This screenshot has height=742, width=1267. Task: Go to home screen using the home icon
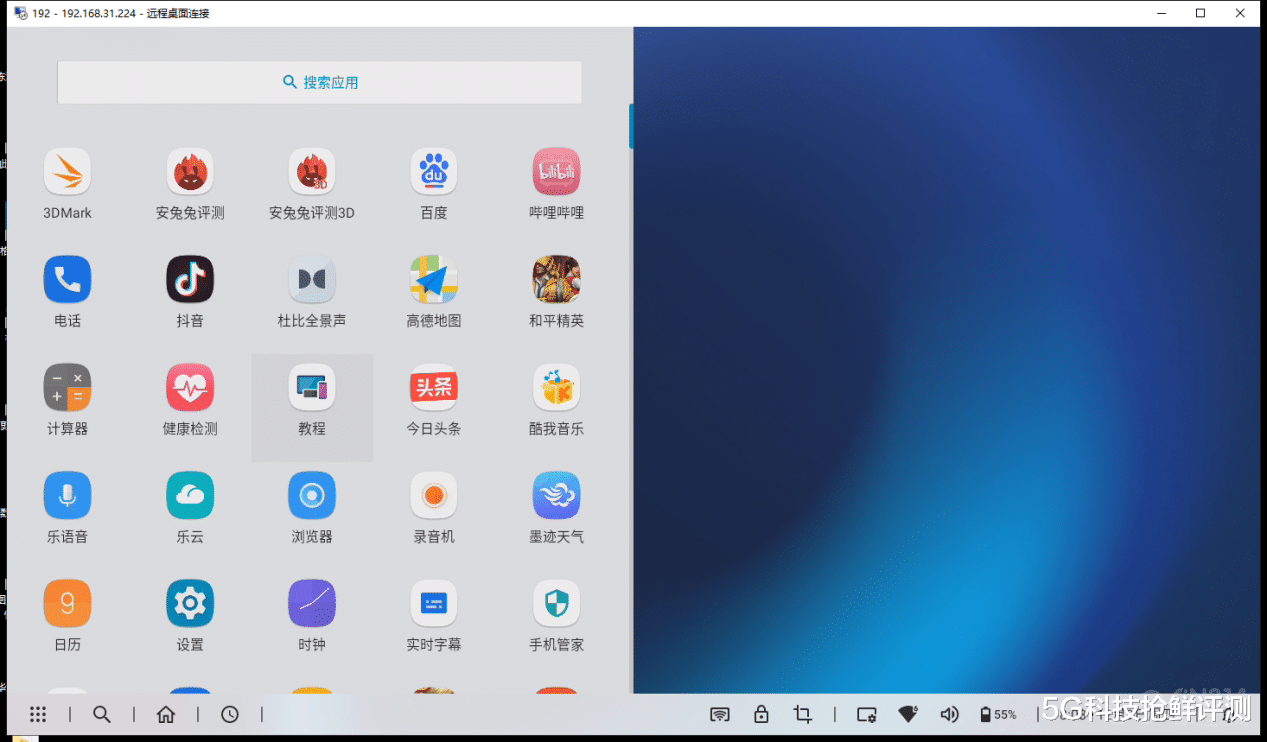tap(165, 714)
